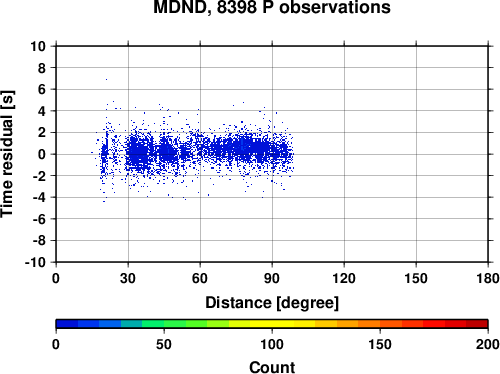Pick the dark blue colorbar segment at zero
The width and height of the screenshot is (500, 374).
pyautogui.click(x=67, y=324)
